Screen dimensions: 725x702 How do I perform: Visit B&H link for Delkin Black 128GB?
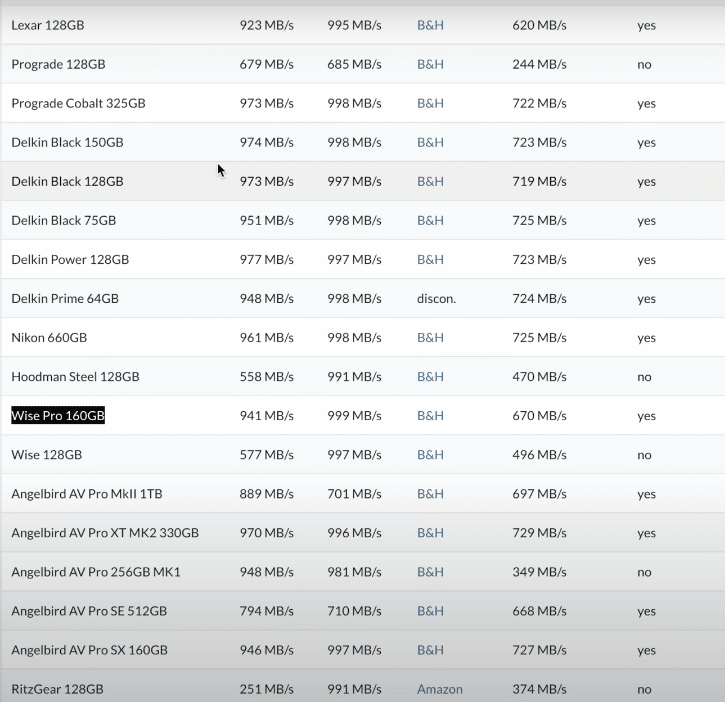pos(430,181)
